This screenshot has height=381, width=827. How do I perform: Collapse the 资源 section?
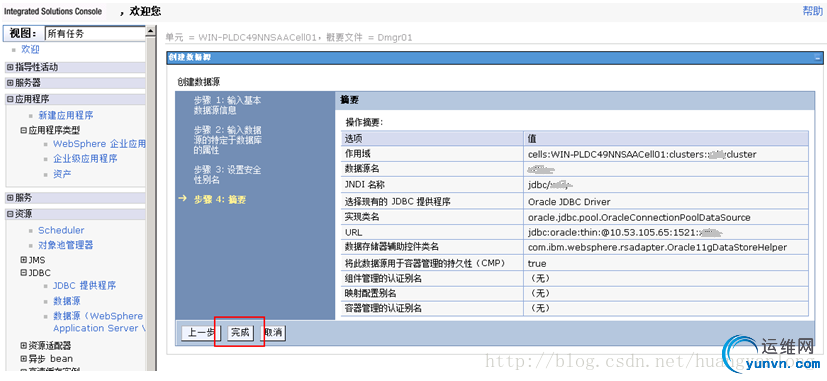pos(11,214)
